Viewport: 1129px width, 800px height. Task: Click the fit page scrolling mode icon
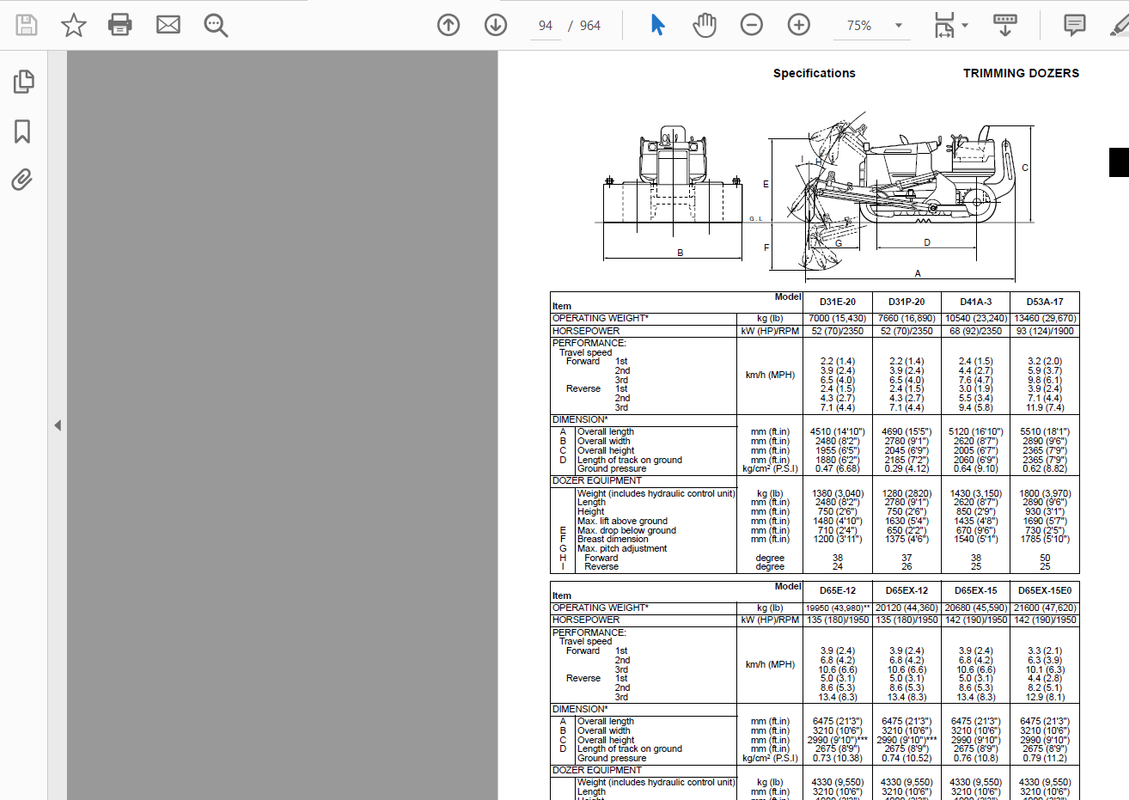click(x=944, y=25)
